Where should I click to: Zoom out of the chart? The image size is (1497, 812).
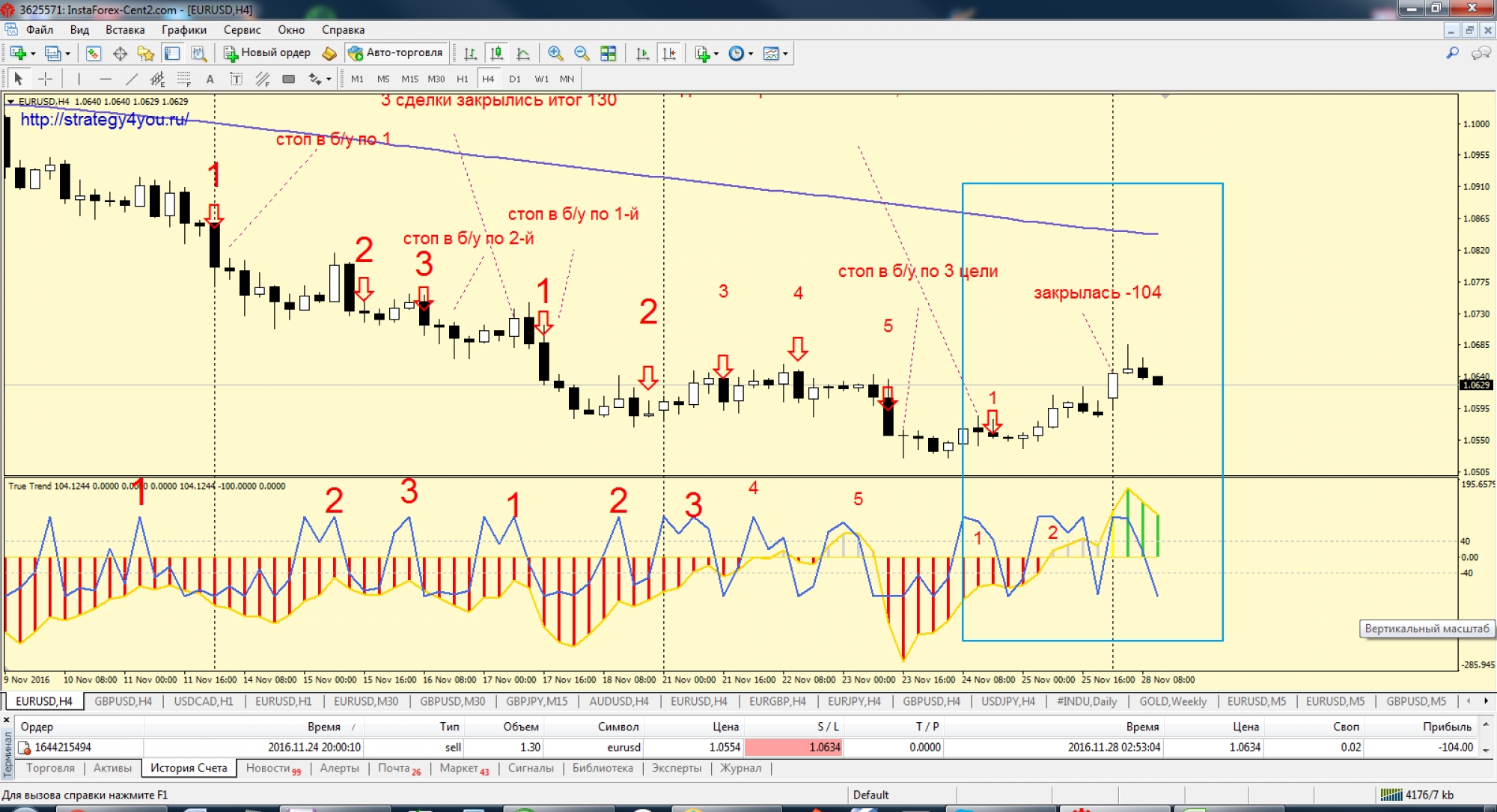tap(581, 53)
